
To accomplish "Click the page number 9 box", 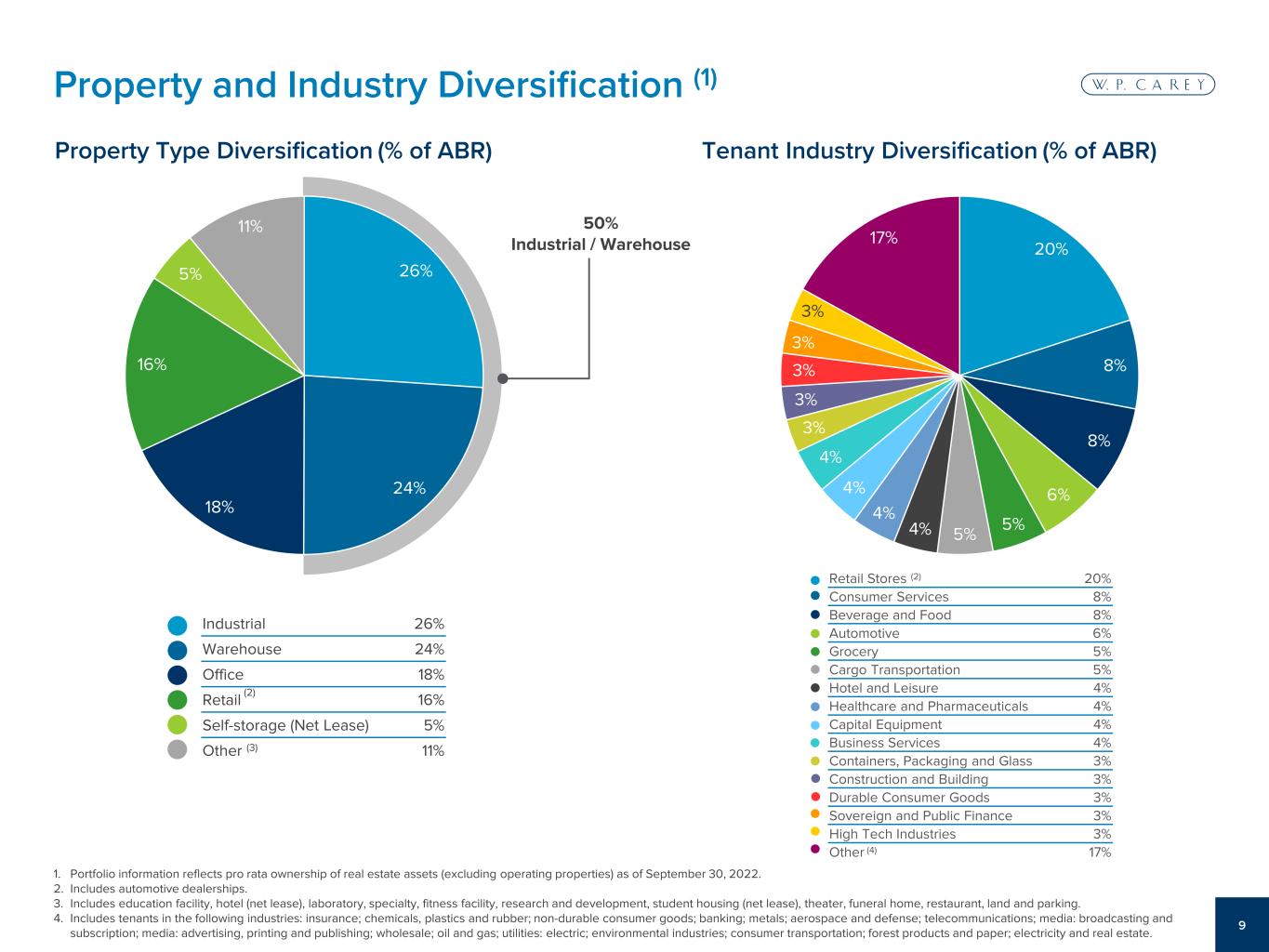I will [1242, 924].
